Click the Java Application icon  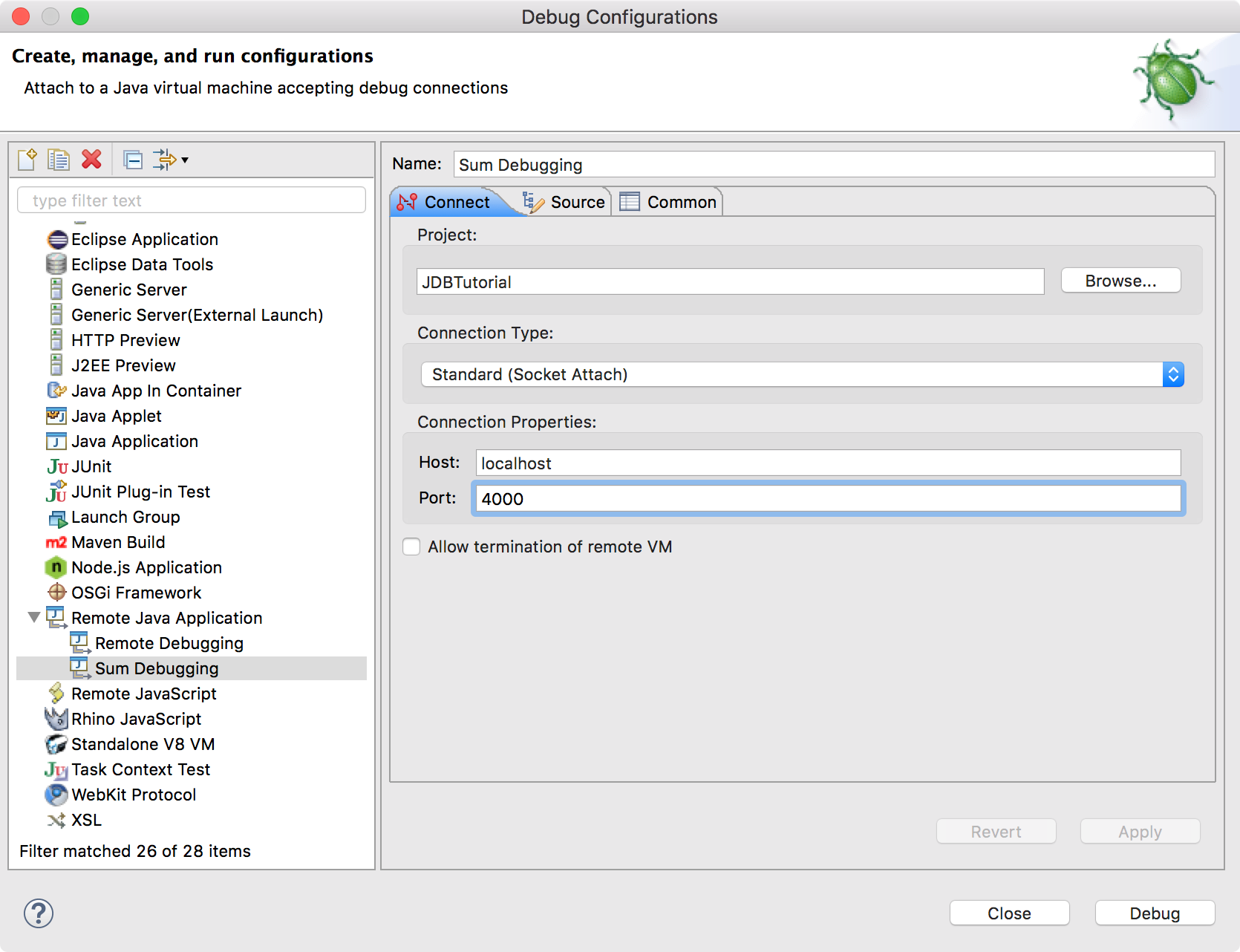point(56,441)
